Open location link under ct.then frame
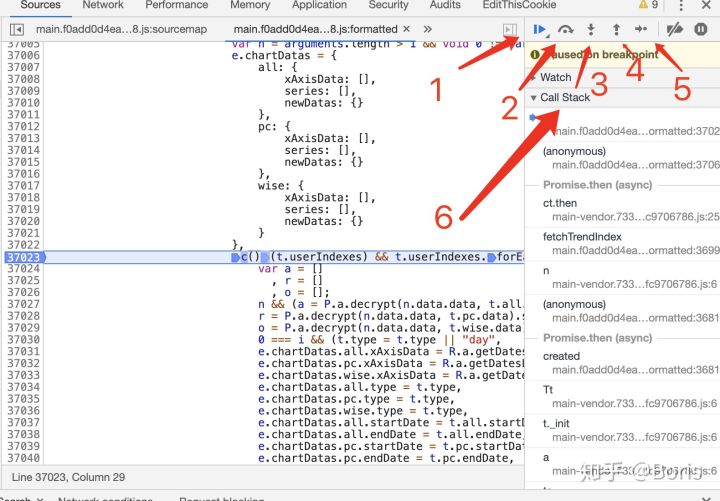This screenshot has height=501, width=720. 636,216
